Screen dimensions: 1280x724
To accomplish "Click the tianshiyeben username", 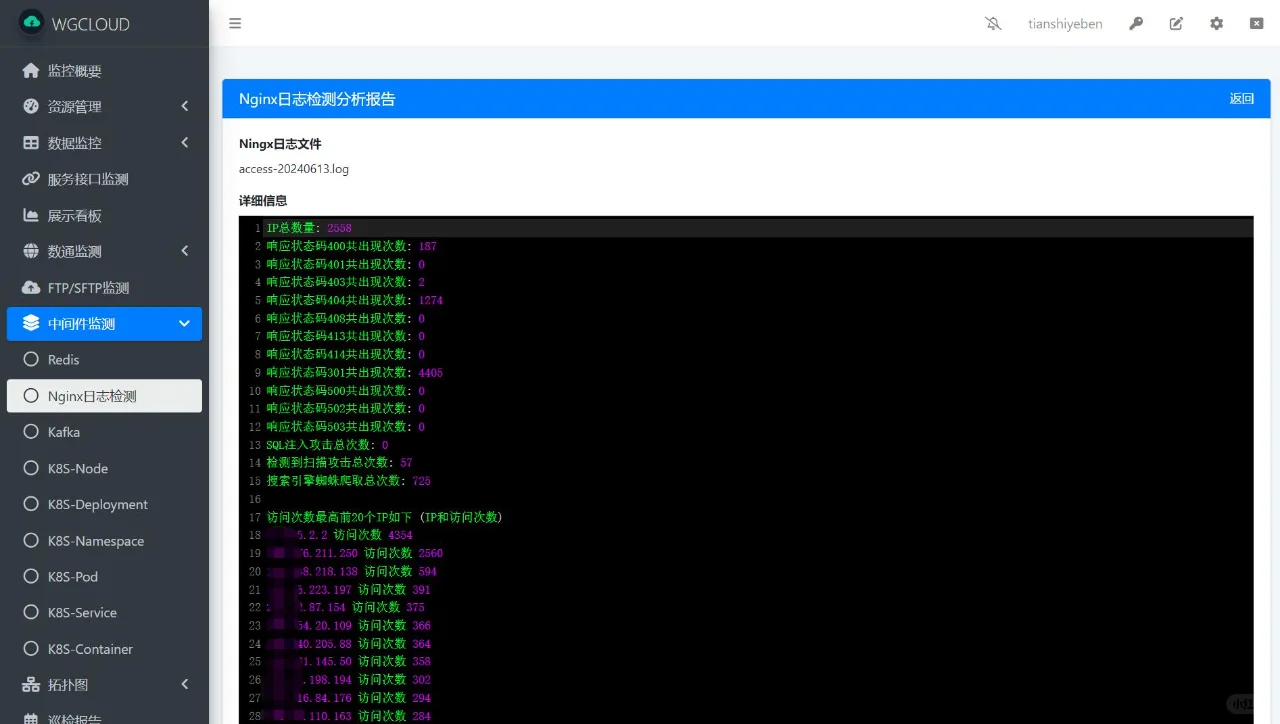I will 1065,24.
